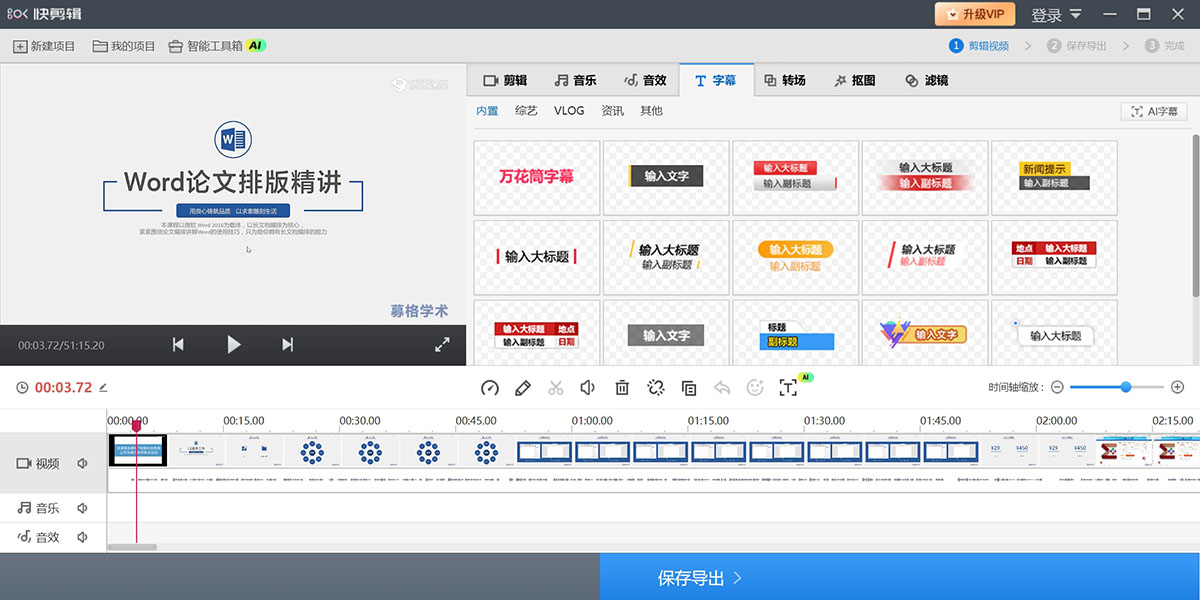Screen dimensions: 1200x600
Task: Click the fullscreen preview icon
Action: (443, 344)
